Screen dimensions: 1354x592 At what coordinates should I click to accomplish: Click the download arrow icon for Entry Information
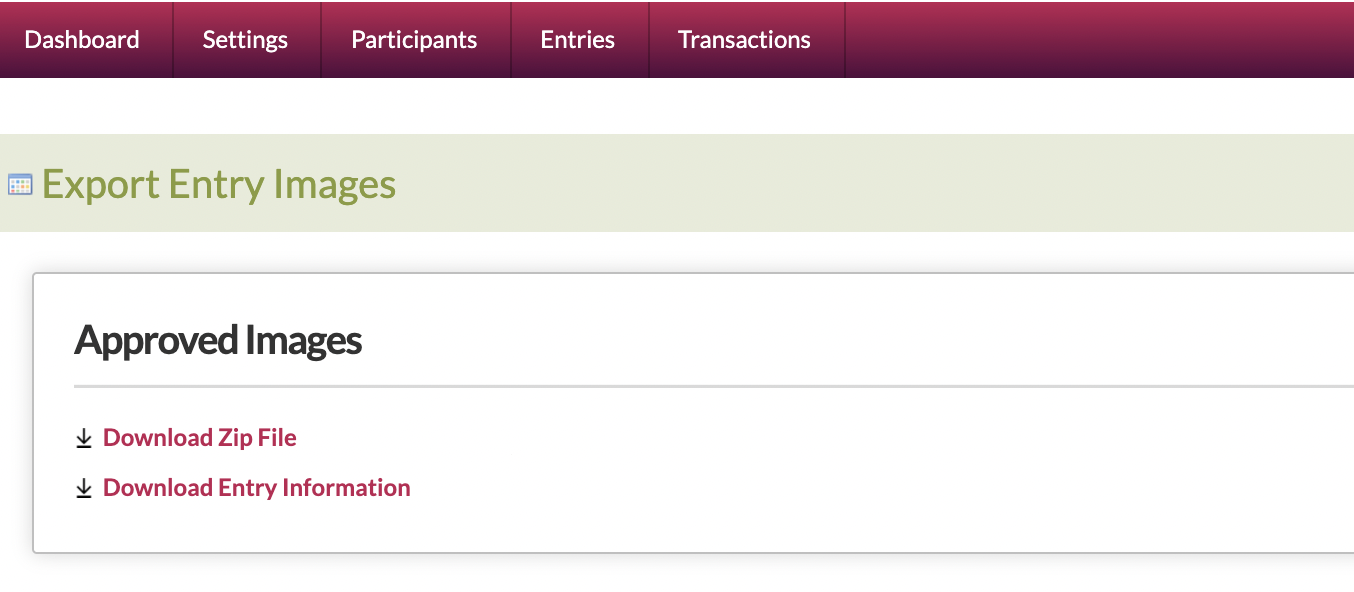coord(84,488)
